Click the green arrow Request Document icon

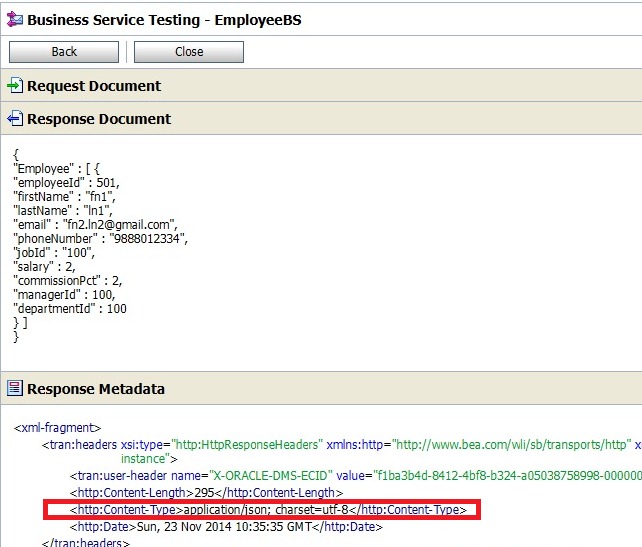click(x=14, y=86)
